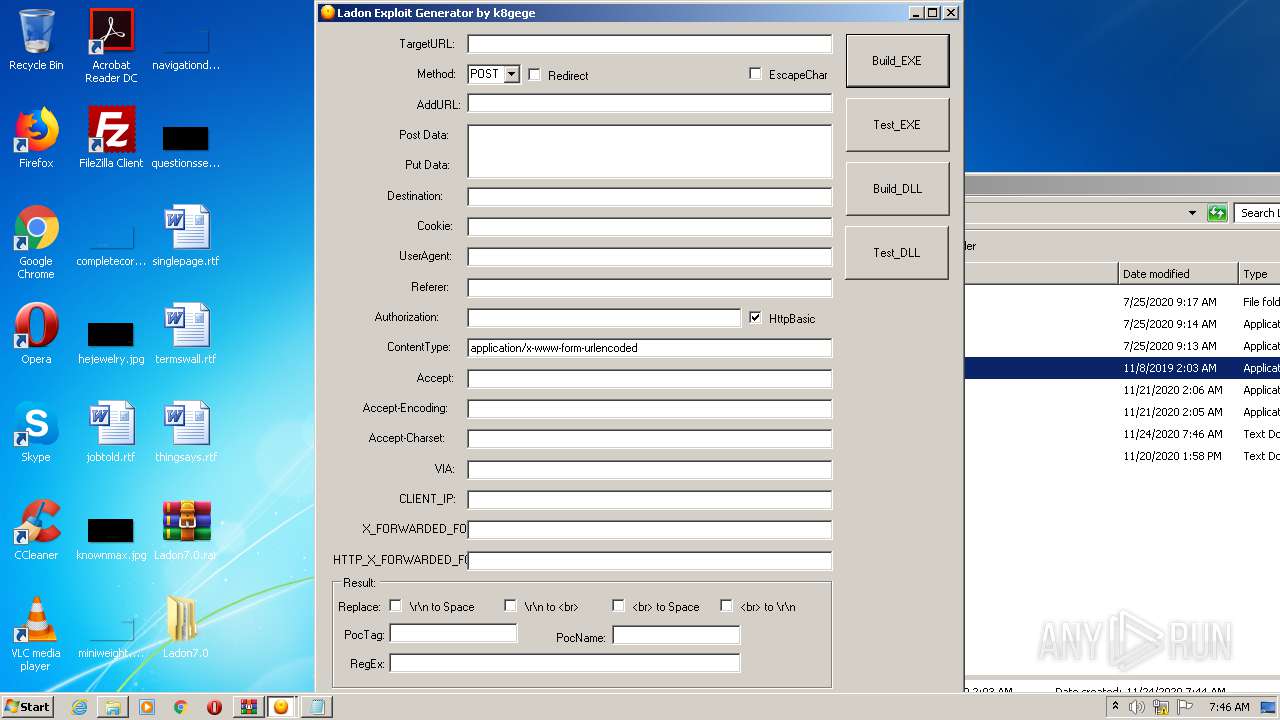Uncheck the HttpBasic checkbox
Viewport: 1280px width, 720px height.
coord(755,317)
